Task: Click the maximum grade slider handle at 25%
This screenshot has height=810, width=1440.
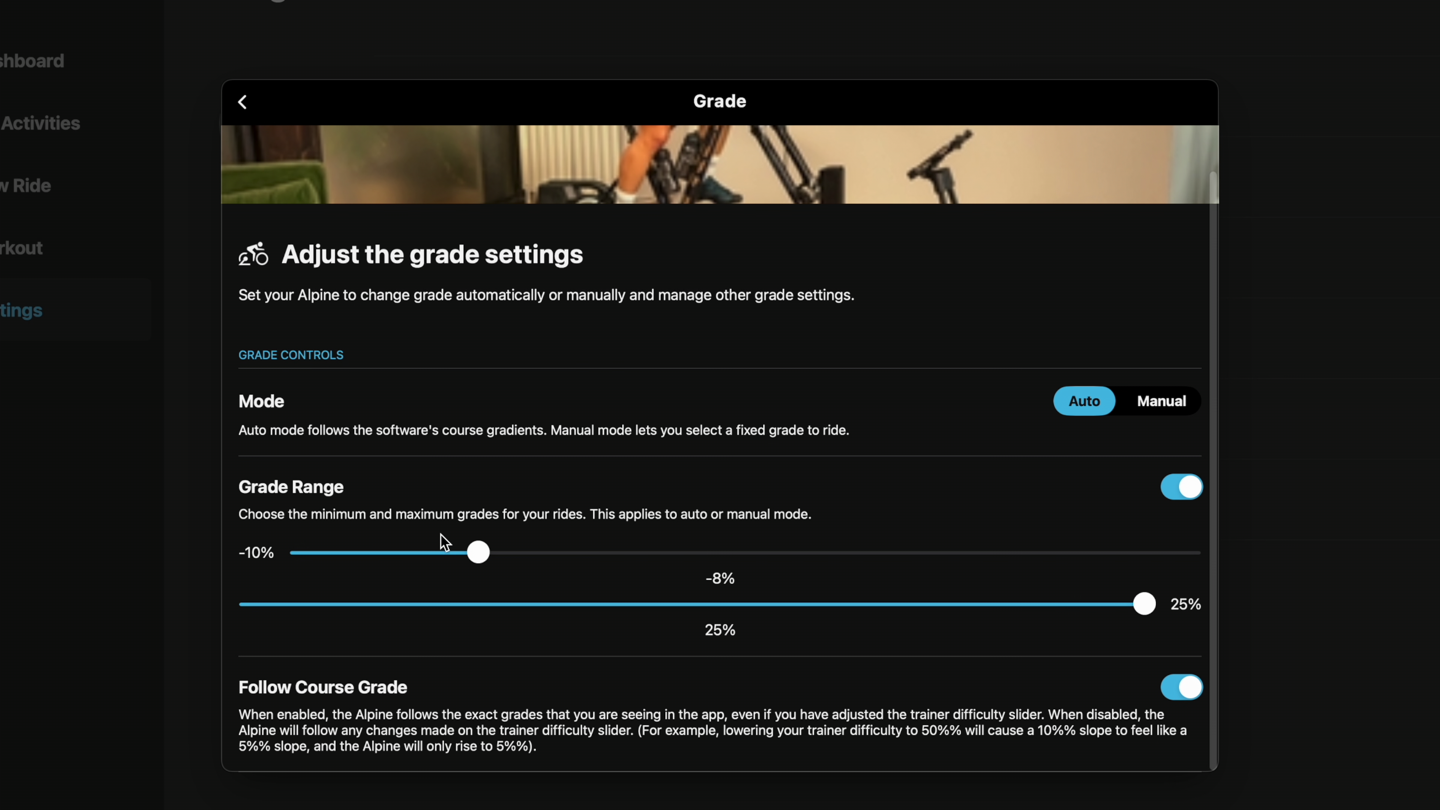Action: 1144,604
